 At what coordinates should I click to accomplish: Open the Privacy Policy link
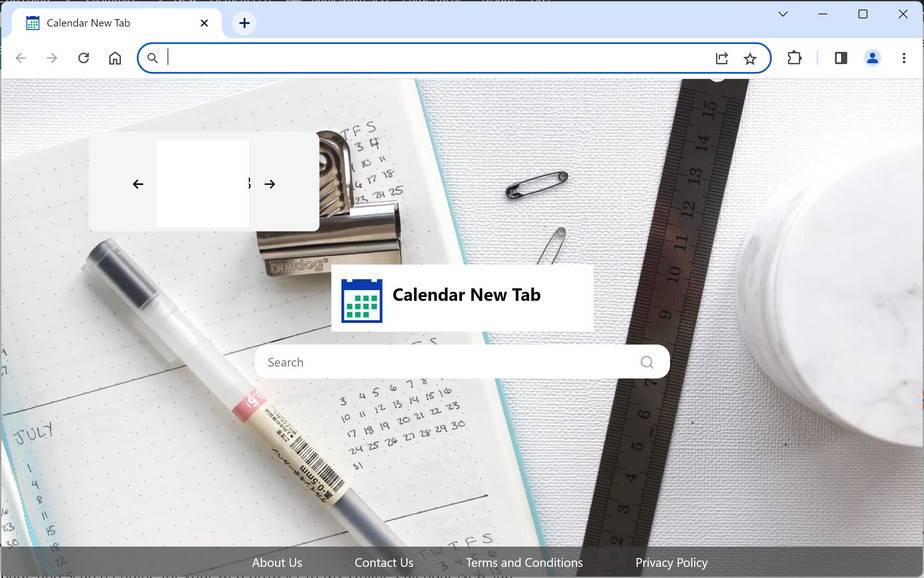point(672,563)
